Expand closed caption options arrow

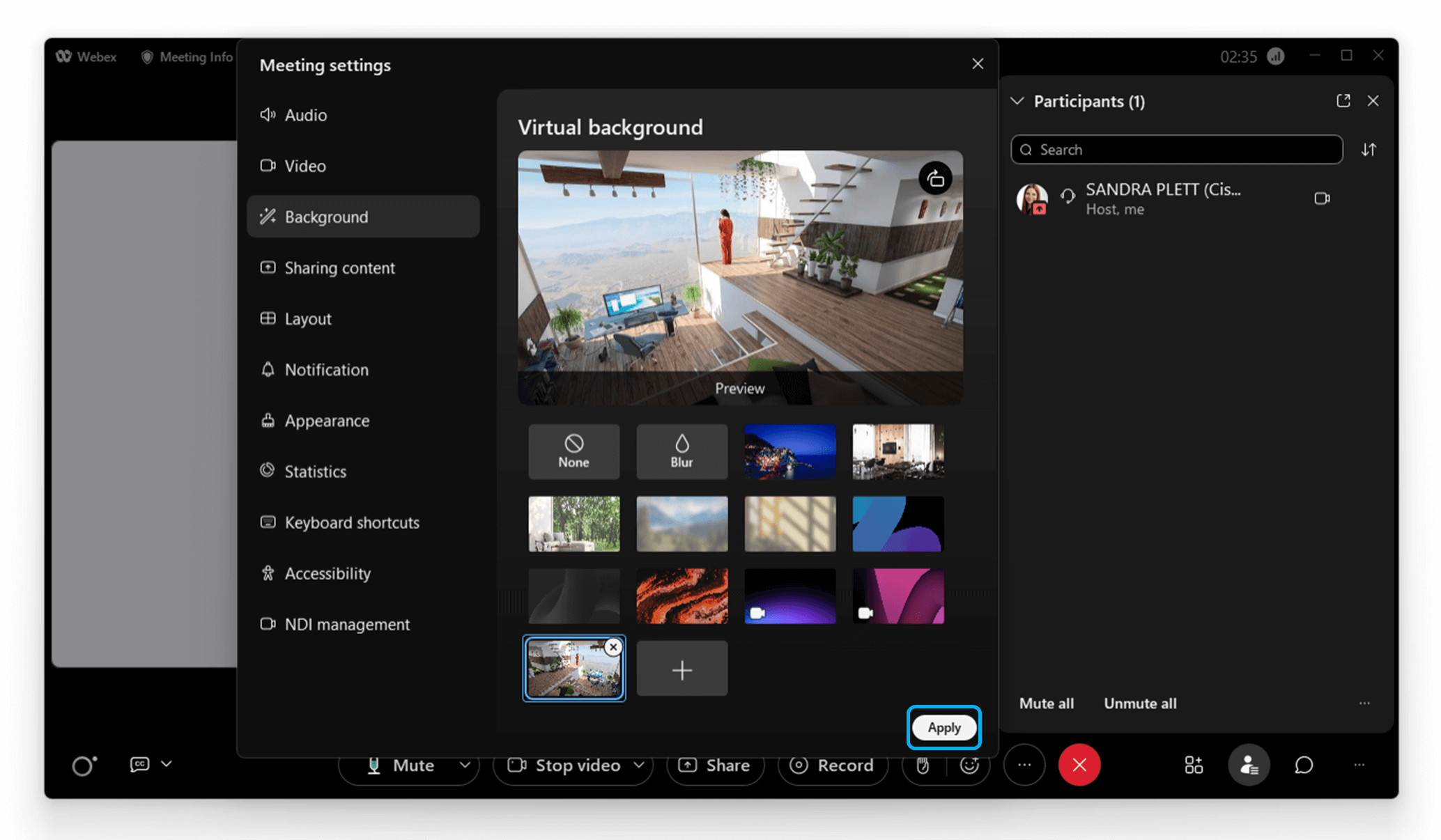(167, 764)
